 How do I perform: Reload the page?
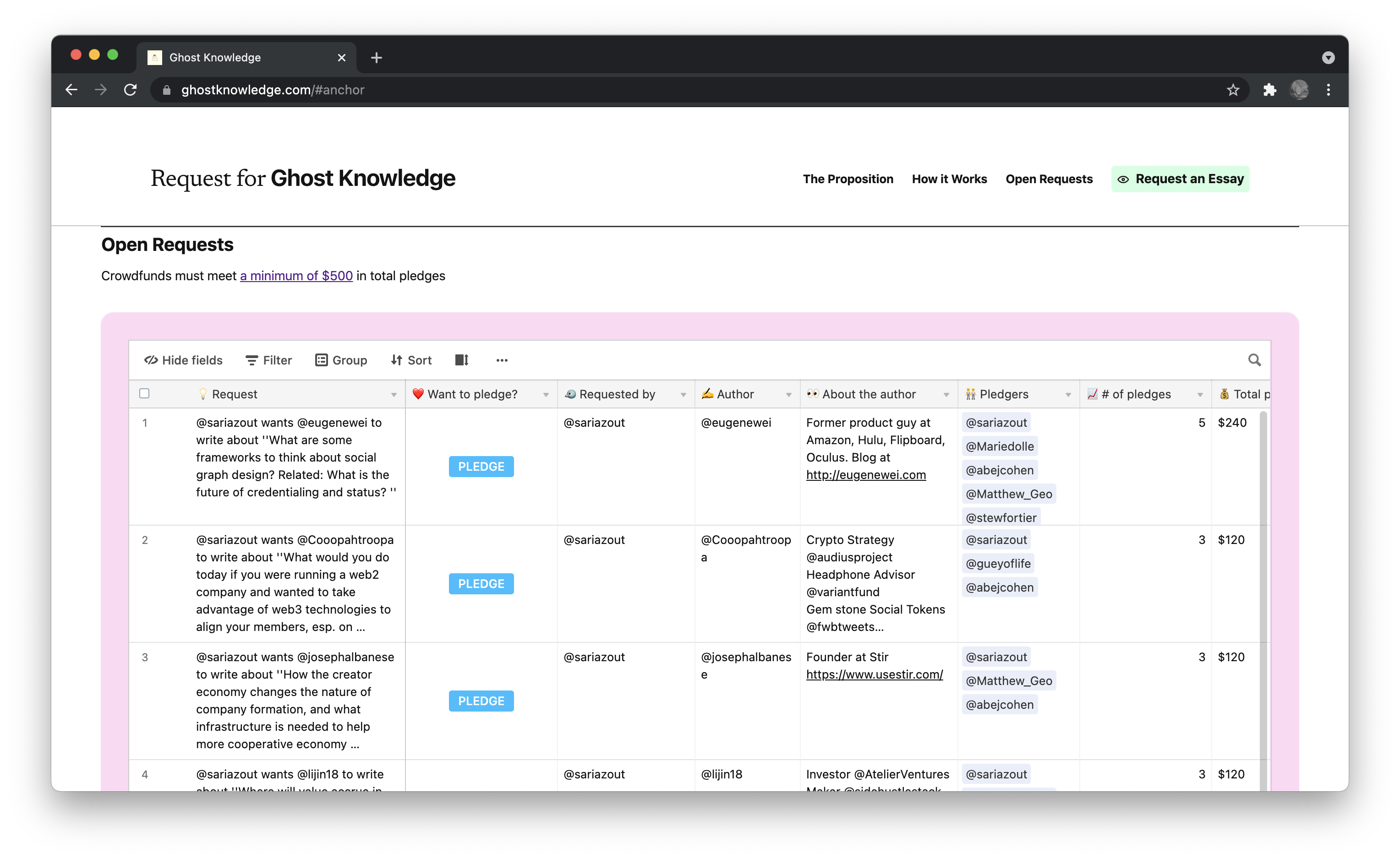[130, 90]
